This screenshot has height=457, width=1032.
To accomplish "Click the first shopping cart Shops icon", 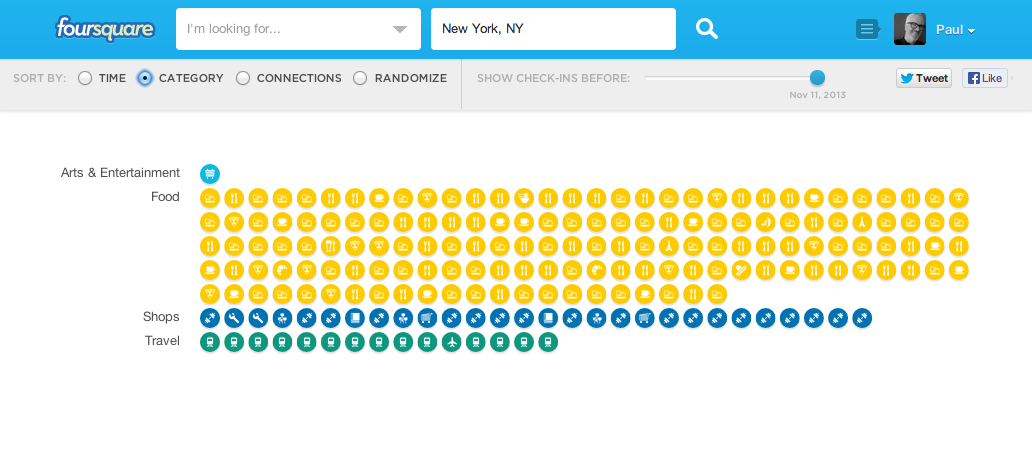I will [x=427, y=319].
